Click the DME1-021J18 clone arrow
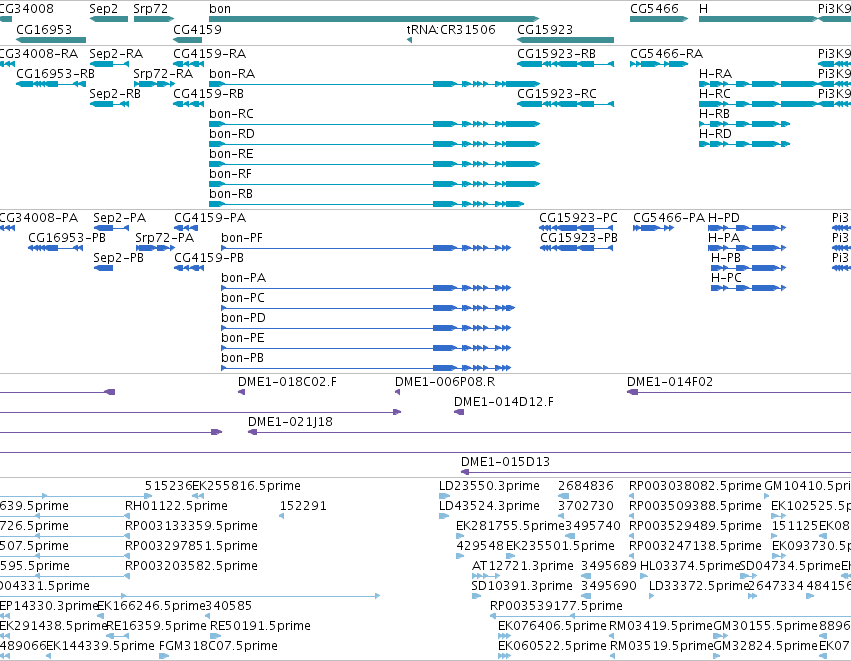851x661 pixels. pos(549,433)
